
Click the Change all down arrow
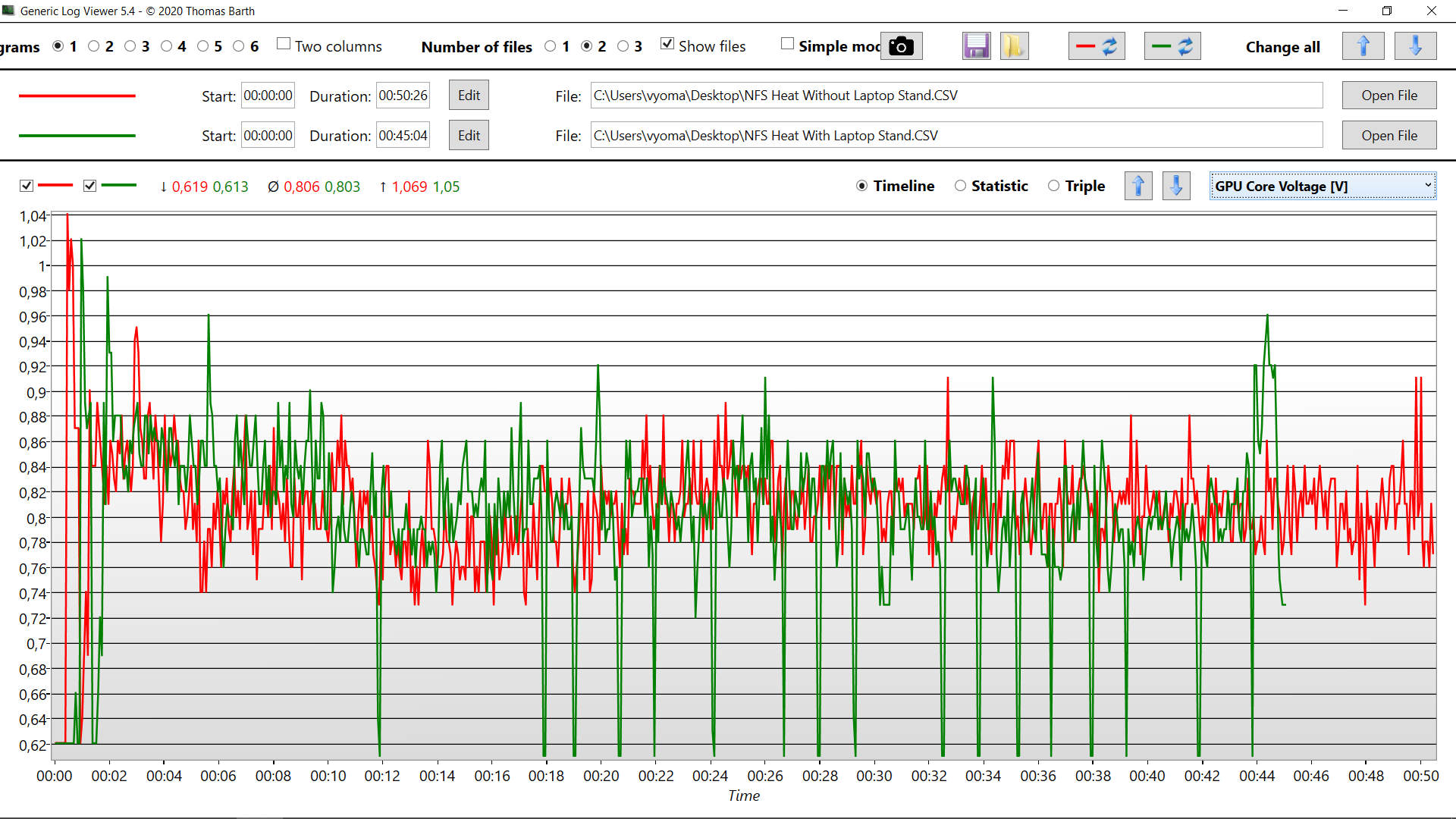(1415, 46)
